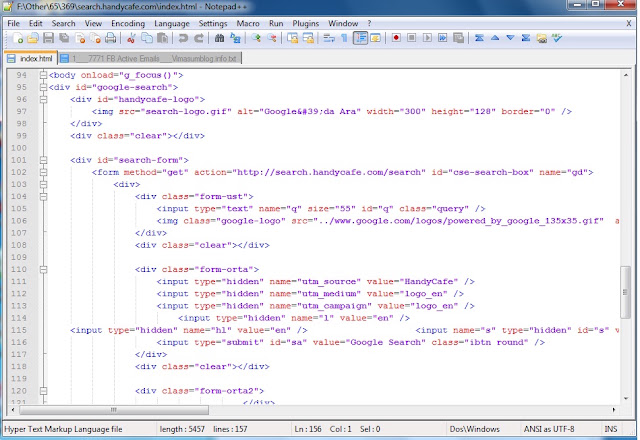Click the macro Playback icon
Screen dimensions: 640x440
(x=427, y=38)
